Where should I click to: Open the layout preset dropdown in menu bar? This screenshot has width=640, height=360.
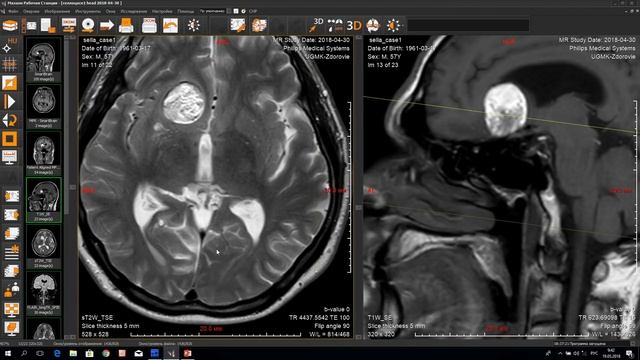[212, 11]
